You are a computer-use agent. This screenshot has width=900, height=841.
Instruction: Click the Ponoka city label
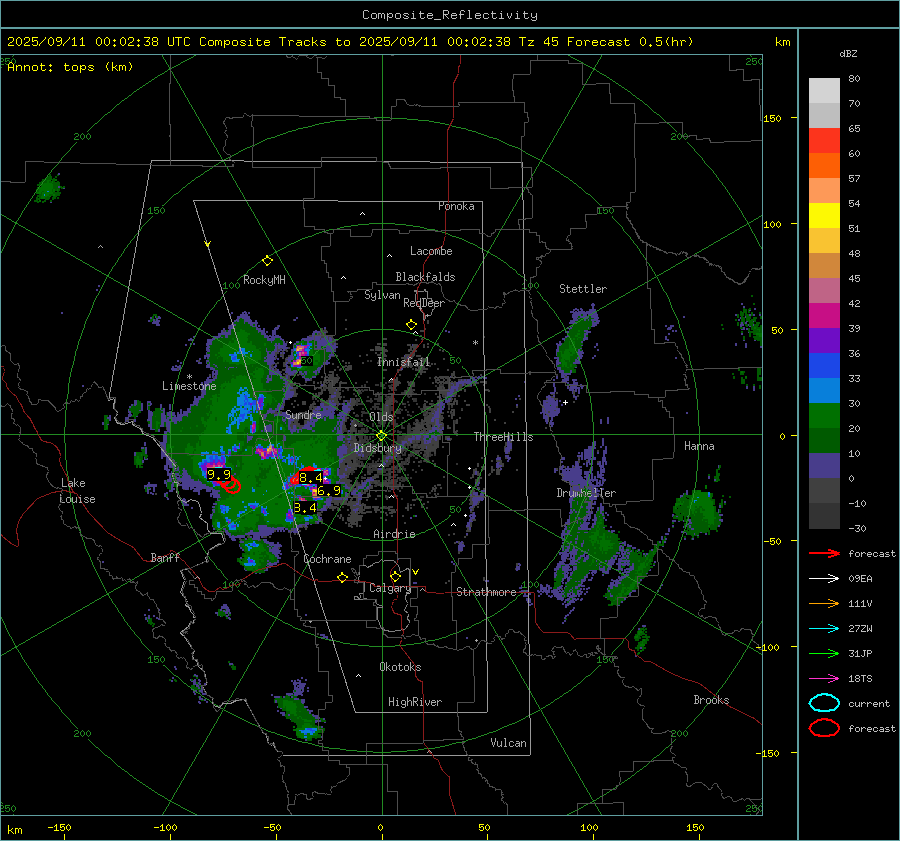(x=456, y=206)
